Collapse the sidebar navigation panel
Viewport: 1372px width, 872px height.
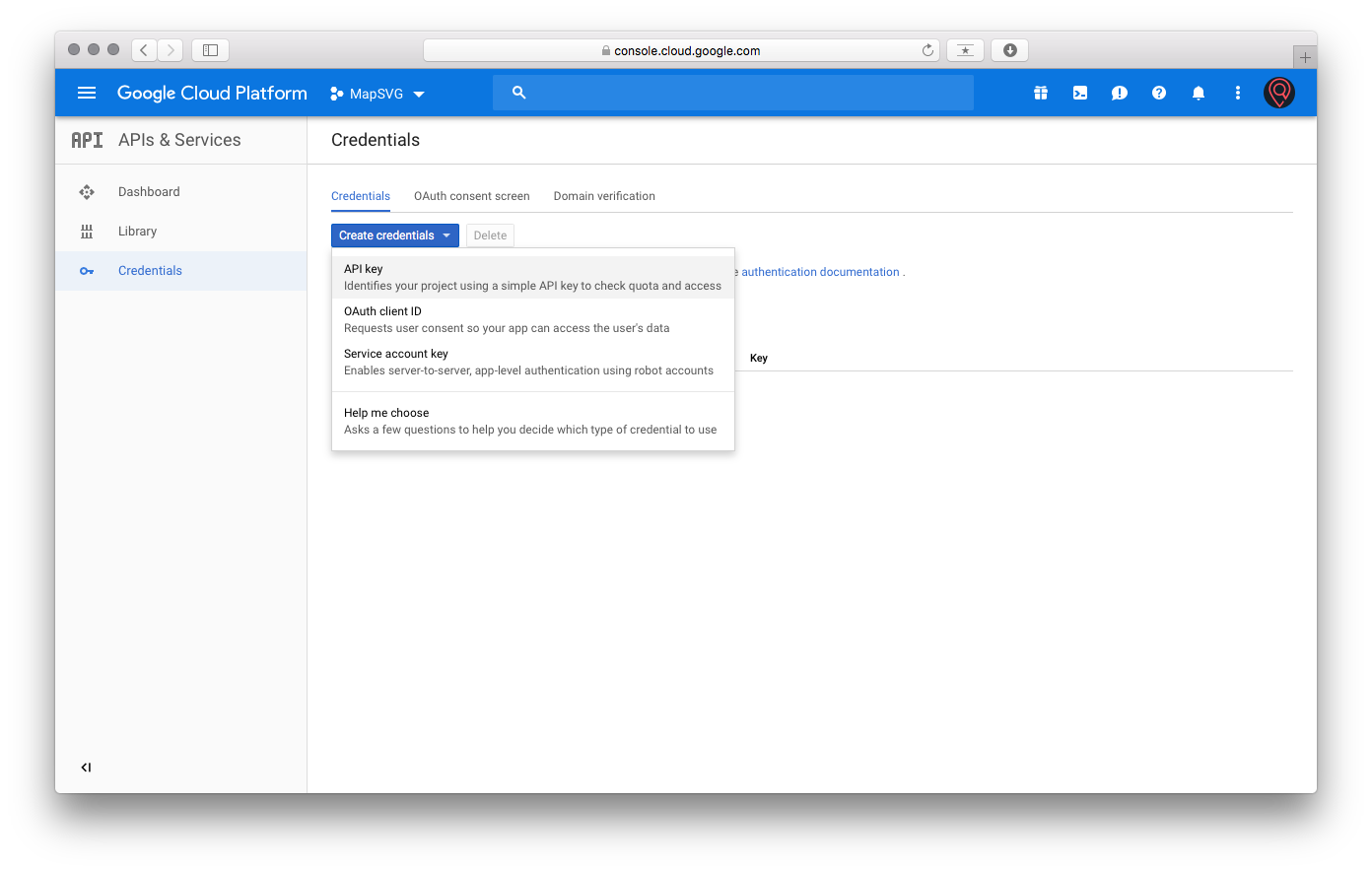coord(86,768)
